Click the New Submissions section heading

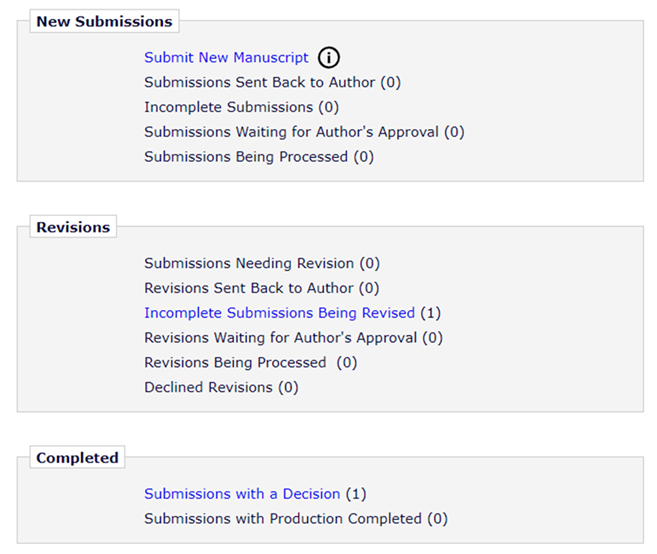(x=104, y=21)
